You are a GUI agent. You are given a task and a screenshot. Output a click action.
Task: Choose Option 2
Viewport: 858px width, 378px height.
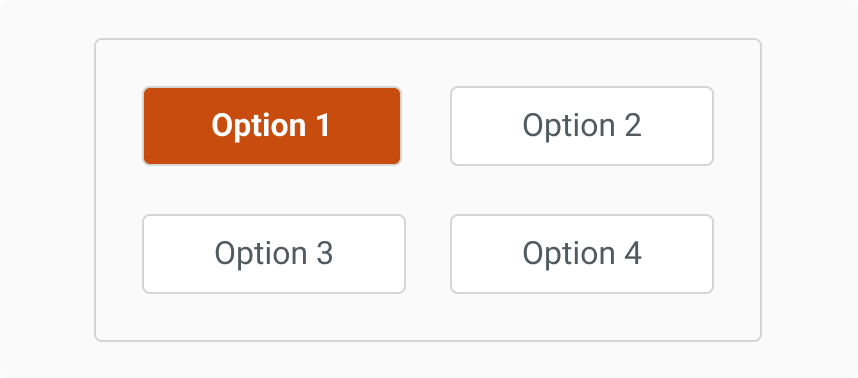[582, 126]
